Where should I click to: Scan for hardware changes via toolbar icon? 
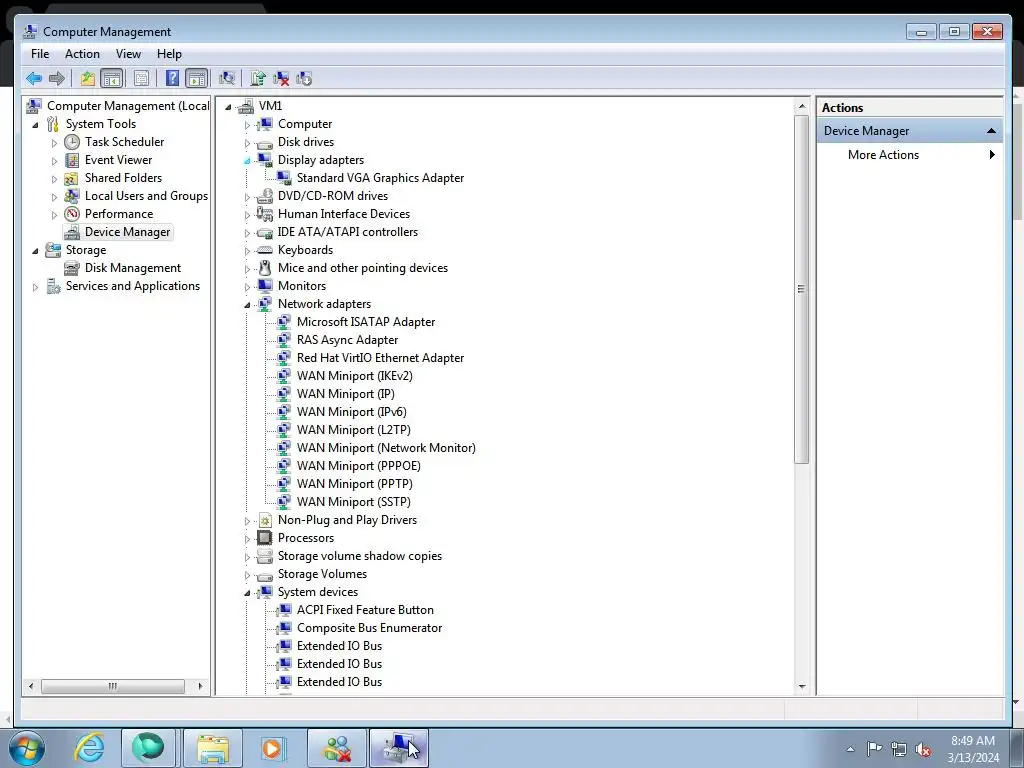(227, 78)
